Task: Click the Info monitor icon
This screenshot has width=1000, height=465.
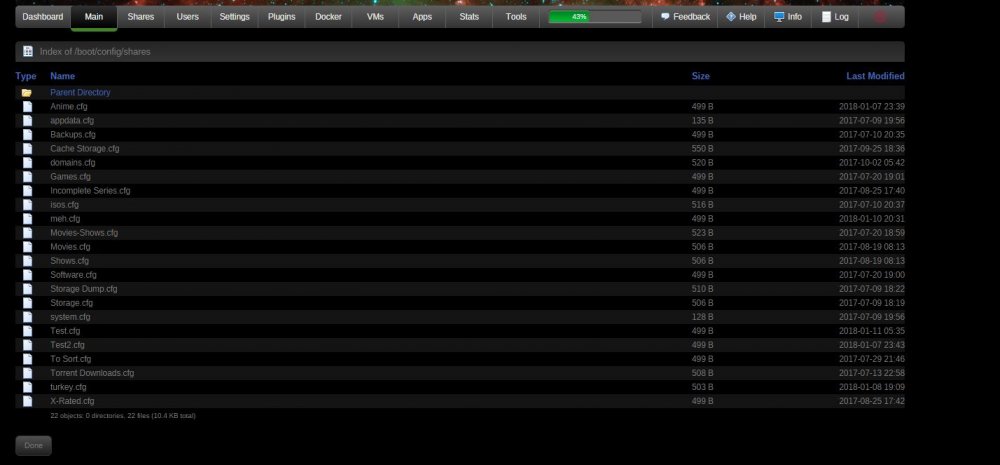Action: [x=779, y=17]
